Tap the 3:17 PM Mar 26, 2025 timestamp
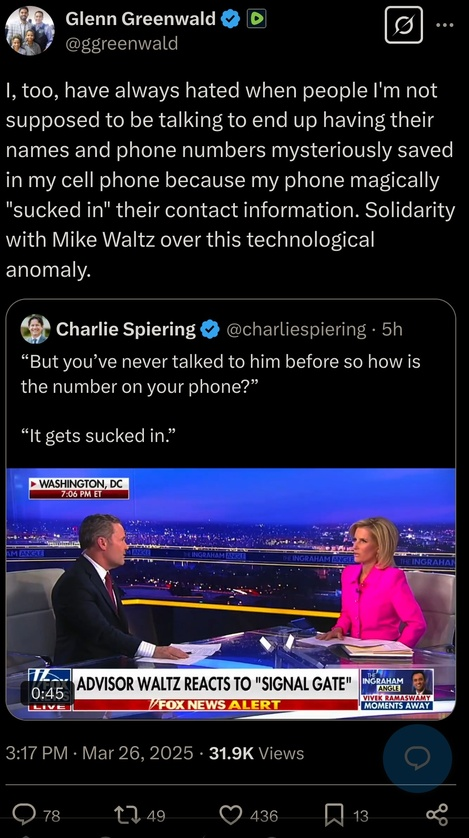The height and width of the screenshot is (838, 469). (x=99, y=754)
